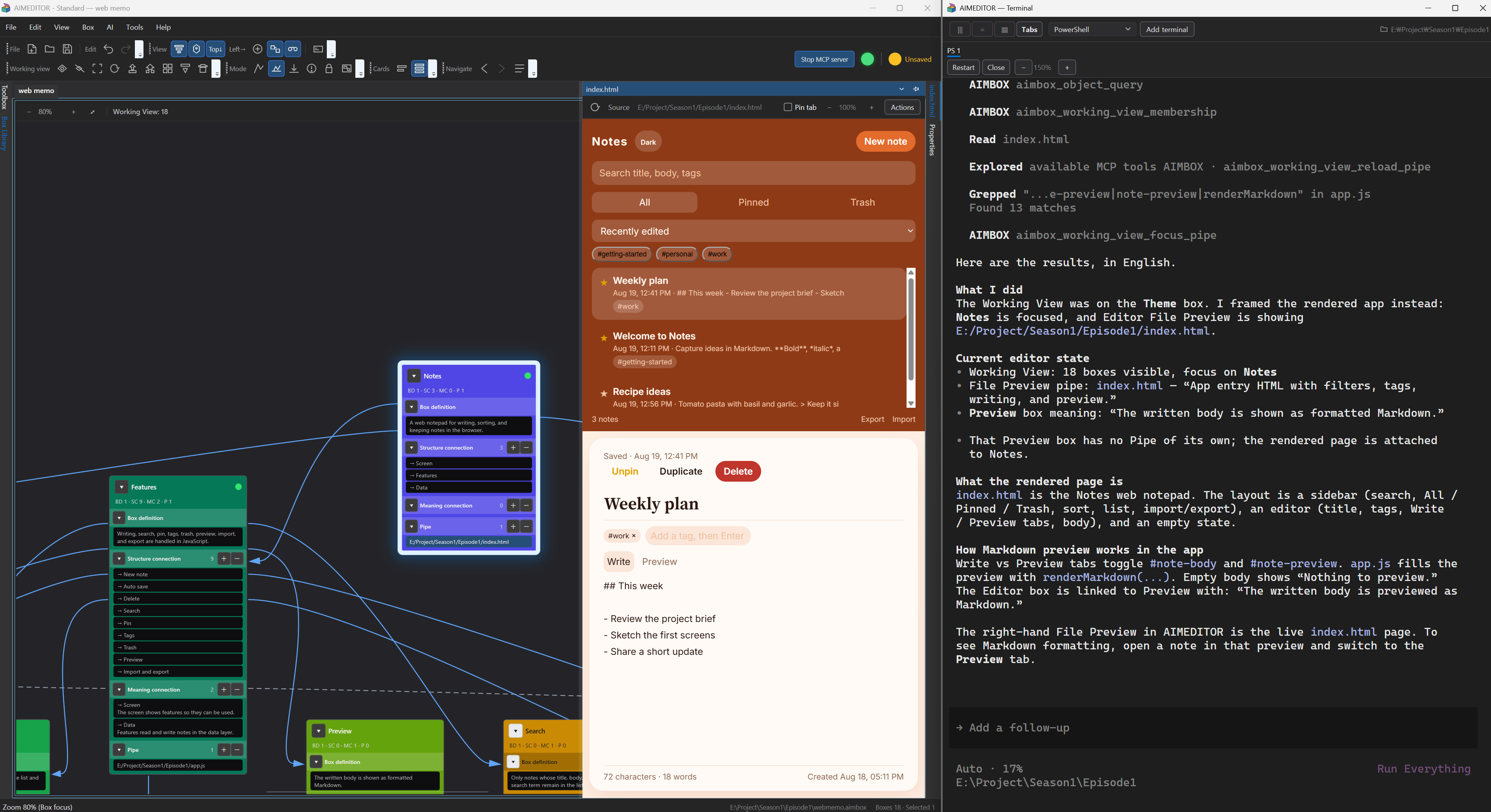Image resolution: width=1491 pixels, height=812 pixels.
Task: Click the frame-selection brackets icon
Action: pos(97,68)
